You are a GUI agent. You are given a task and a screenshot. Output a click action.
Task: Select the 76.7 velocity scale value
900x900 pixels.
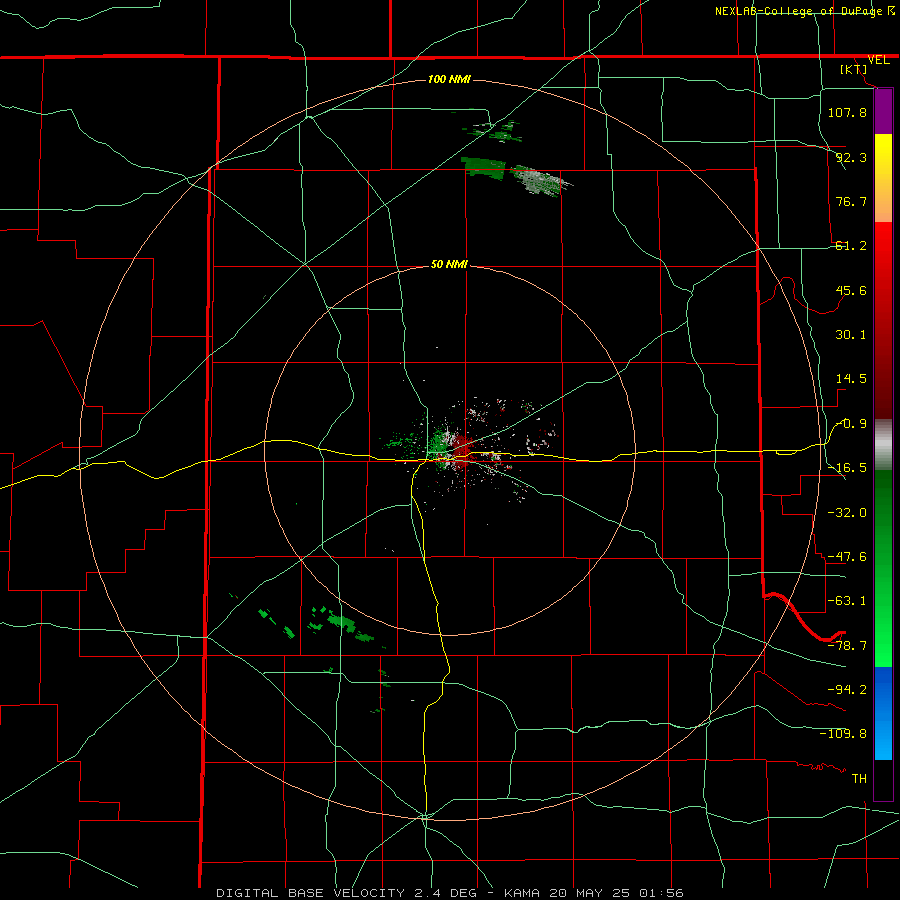pyautogui.click(x=851, y=201)
